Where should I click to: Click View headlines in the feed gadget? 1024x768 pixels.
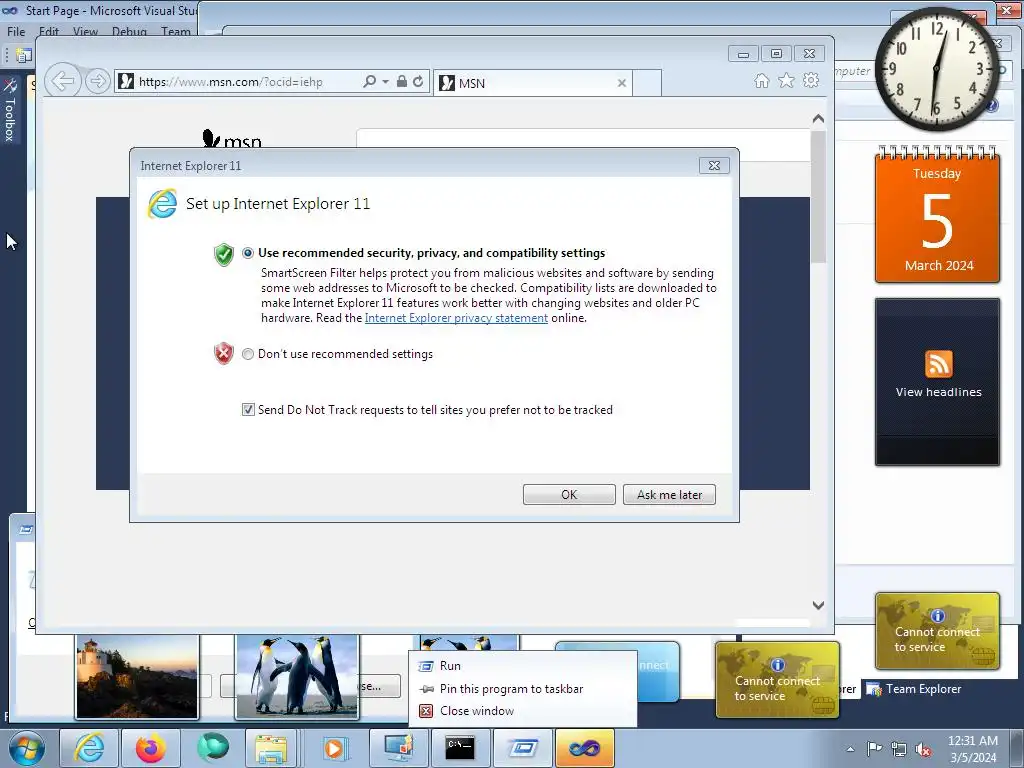(x=938, y=392)
